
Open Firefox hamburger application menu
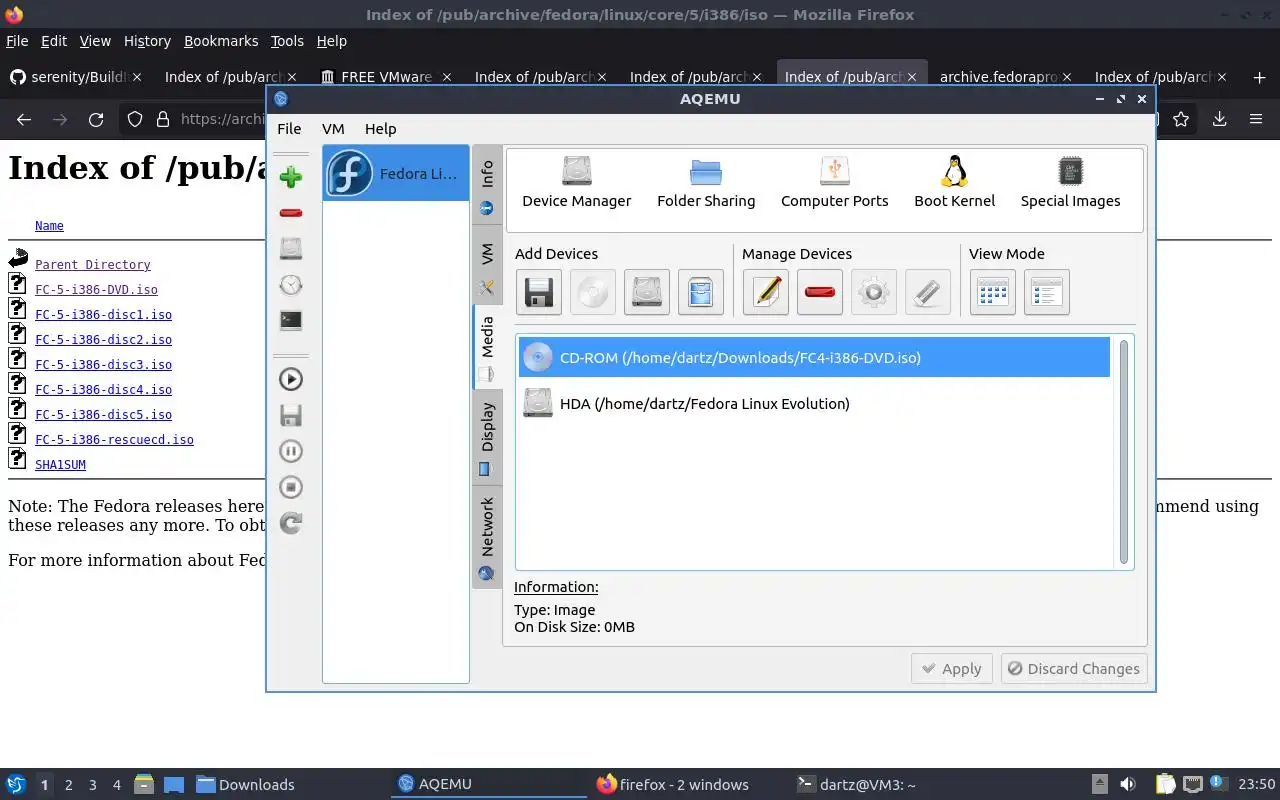[x=1256, y=119]
